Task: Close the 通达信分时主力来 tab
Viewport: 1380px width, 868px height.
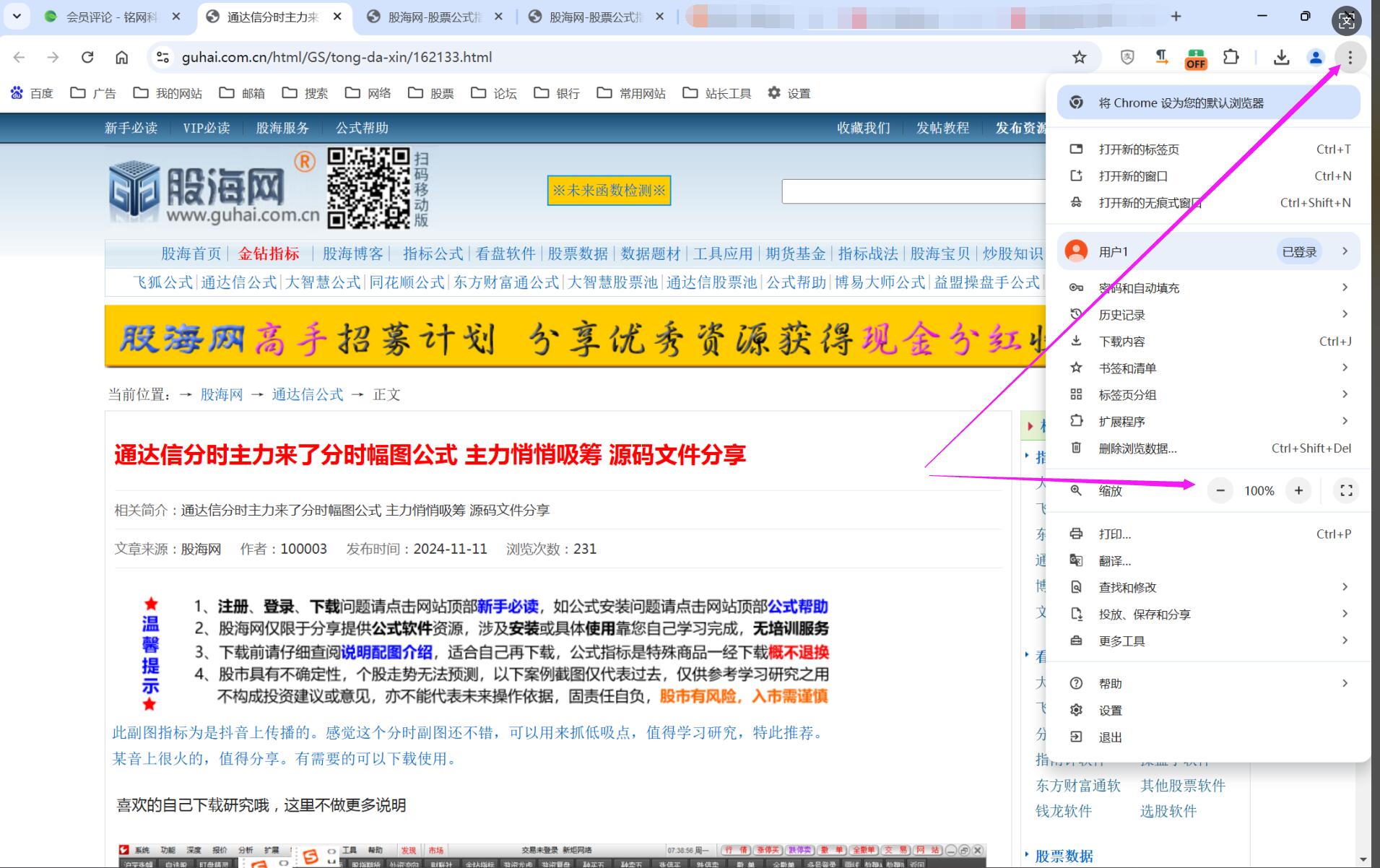Action: 337,16
